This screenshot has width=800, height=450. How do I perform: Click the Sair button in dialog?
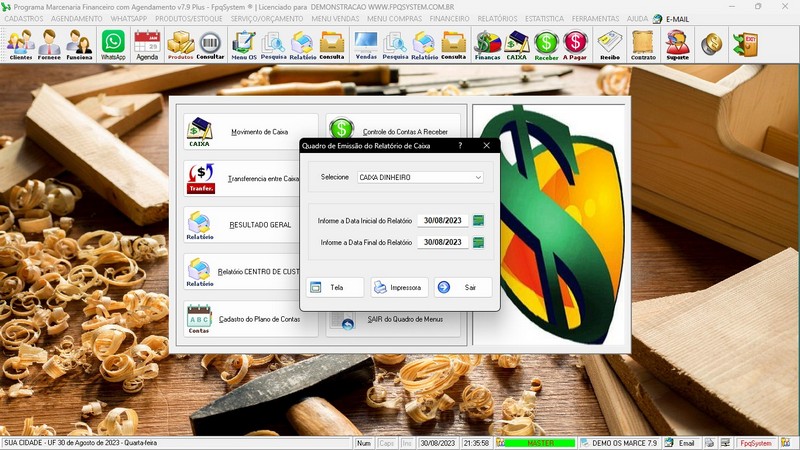pyautogui.click(x=463, y=288)
